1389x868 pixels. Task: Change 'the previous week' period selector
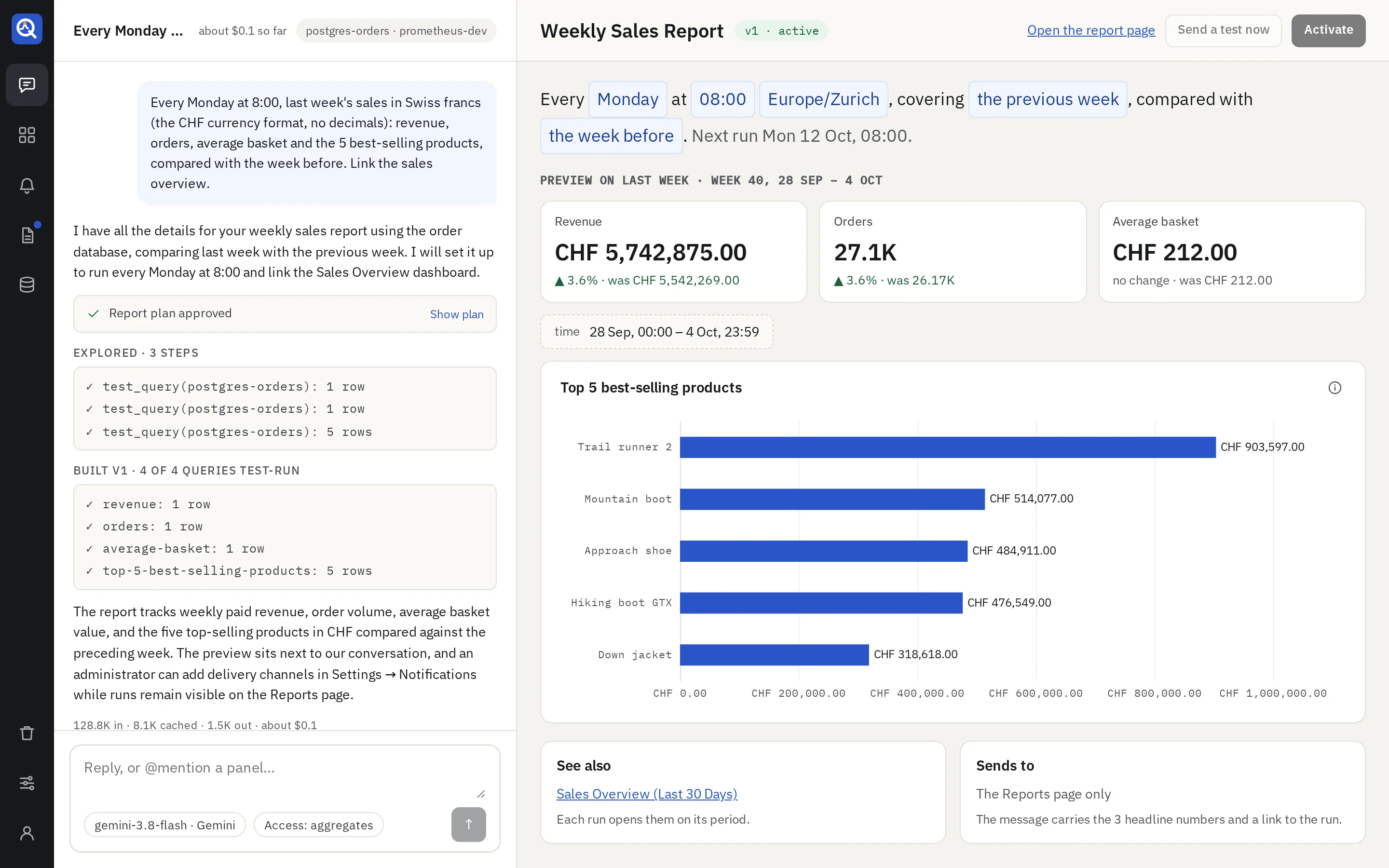[1048, 99]
